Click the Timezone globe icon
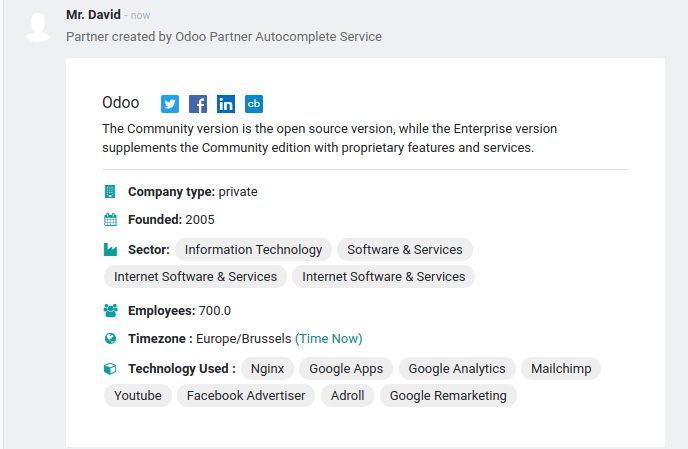Viewport: 688px width, 449px height. [110, 339]
